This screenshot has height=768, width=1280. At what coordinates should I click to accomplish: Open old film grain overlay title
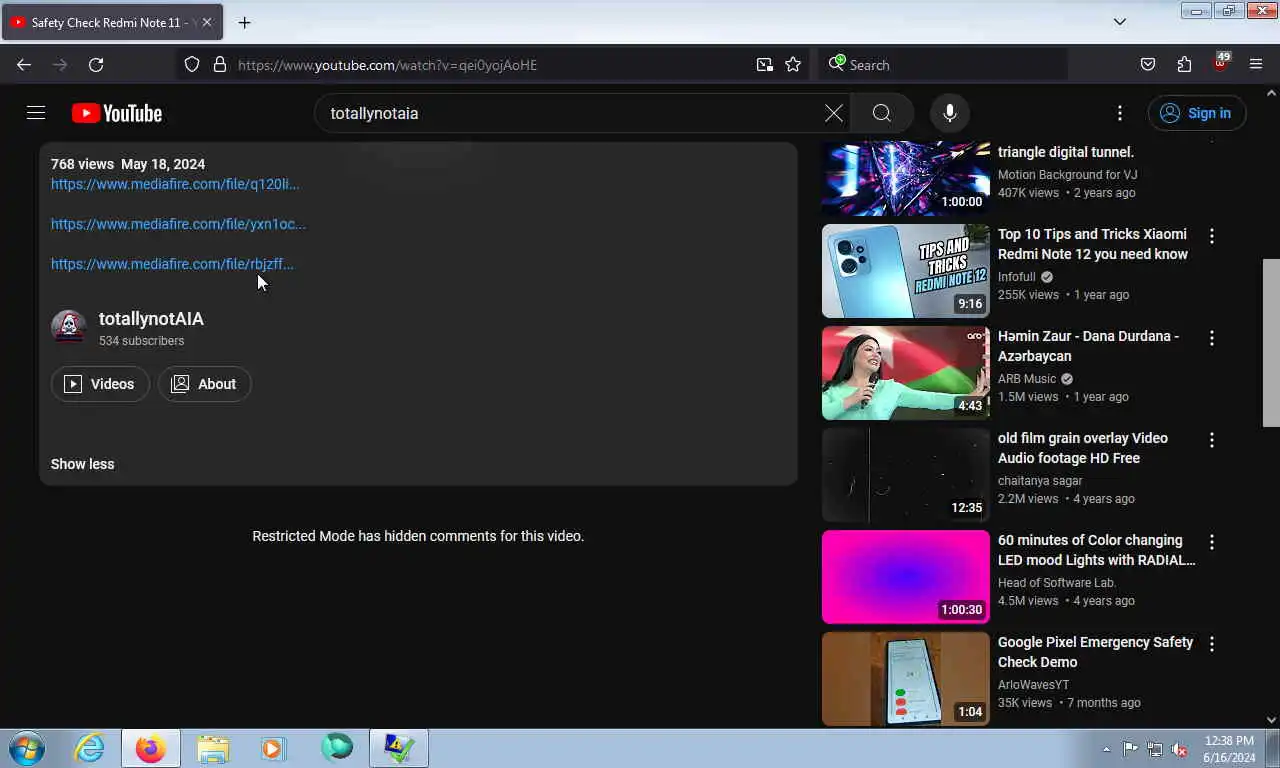coord(1083,448)
